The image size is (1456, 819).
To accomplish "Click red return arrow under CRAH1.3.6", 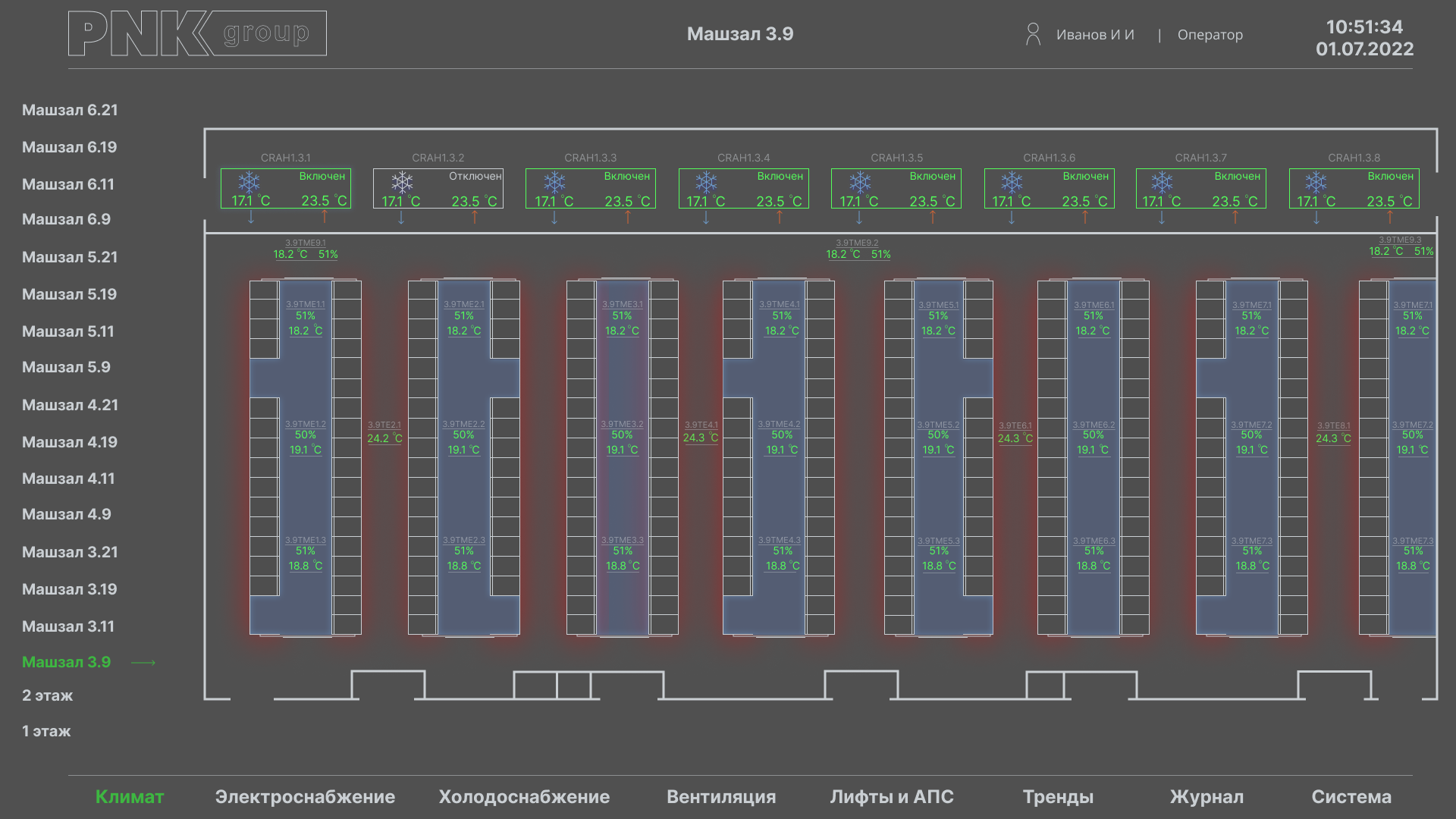I will point(1085,218).
